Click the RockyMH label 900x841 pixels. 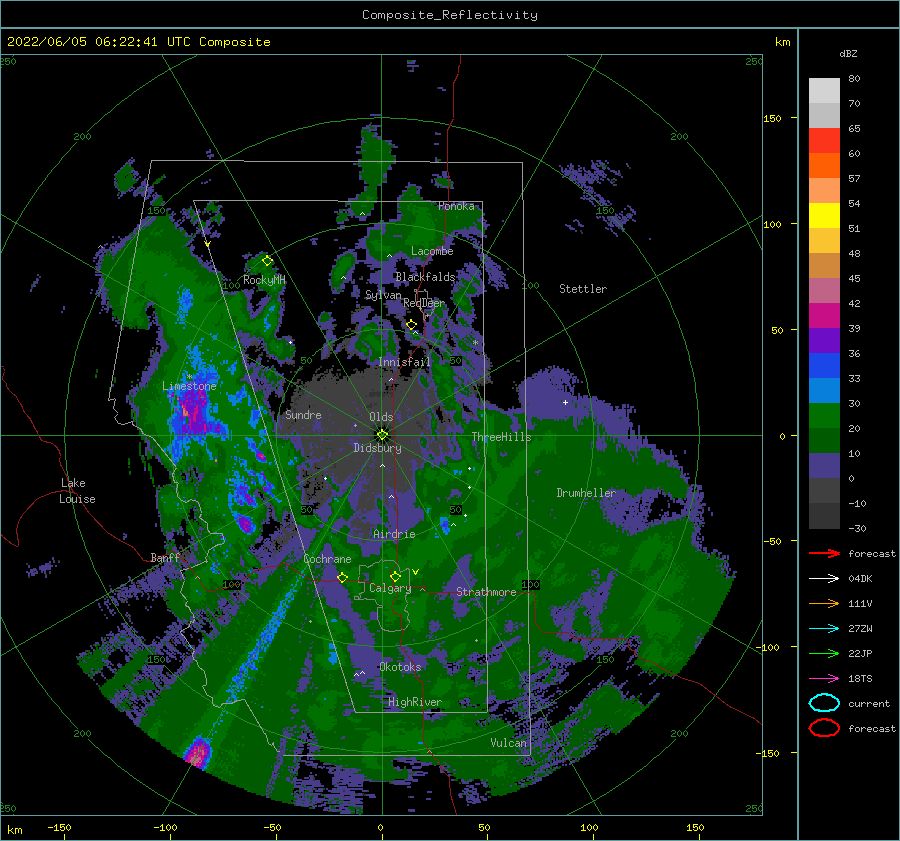(264, 280)
